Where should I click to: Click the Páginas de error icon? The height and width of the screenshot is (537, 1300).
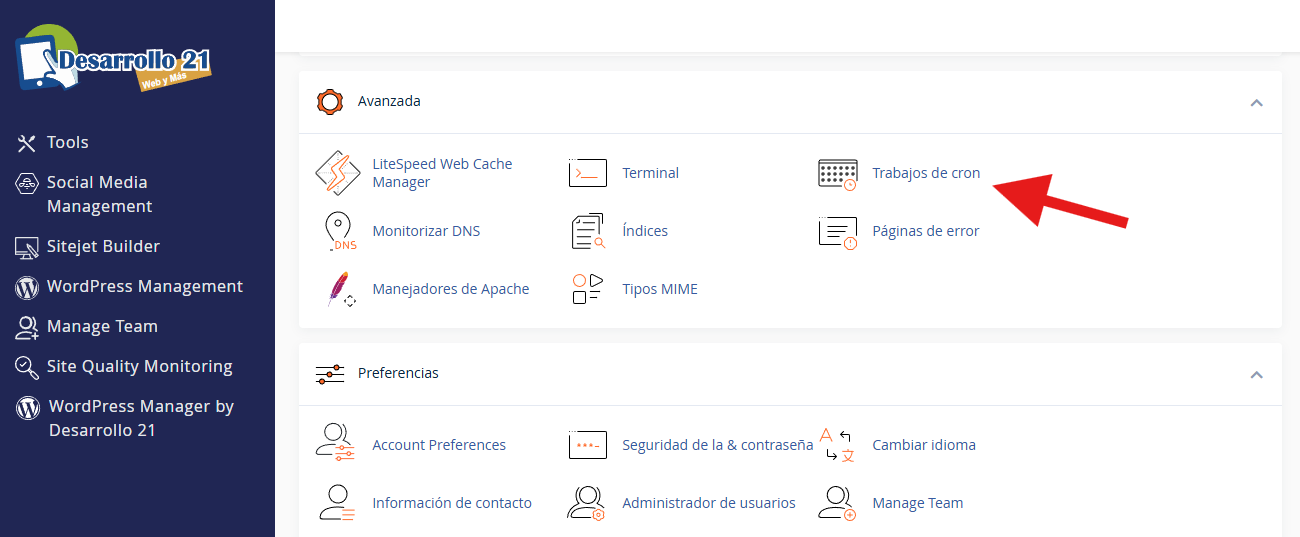click(837, 231)
